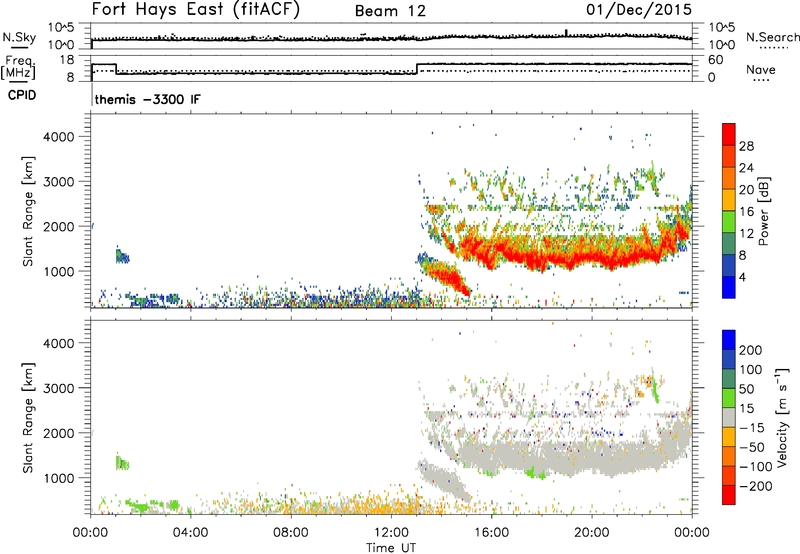Select the "Freq. [MHz]" axis label
The height and width of the screenshot is (554, 800).
19,68
